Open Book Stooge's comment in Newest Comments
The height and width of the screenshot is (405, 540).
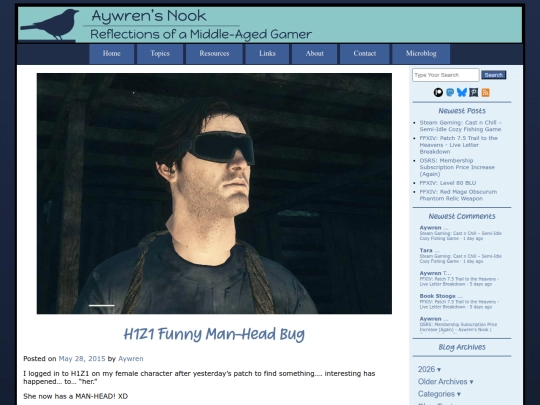tap(460, 301)
